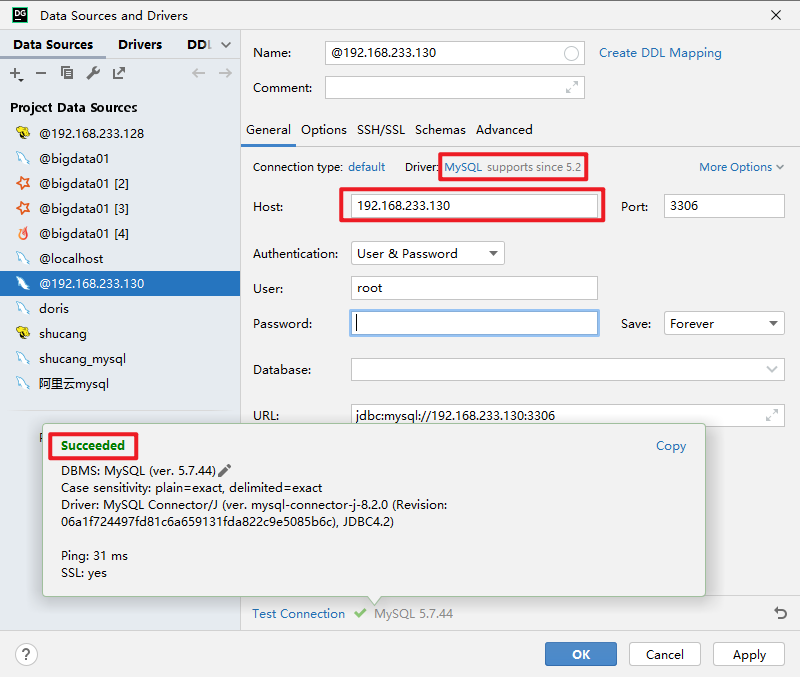Click the 'SSL: yes' text
The height and width of the screenshot is (677, 800).
tap(84, 572)
